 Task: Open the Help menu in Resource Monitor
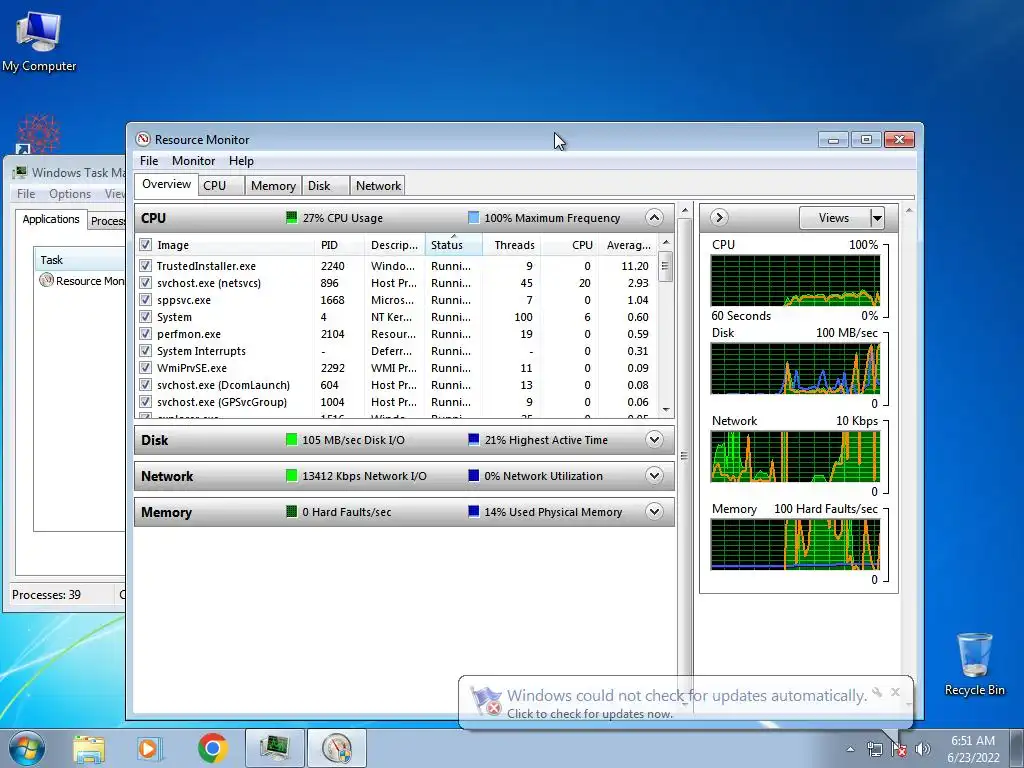click(x=241, y=161)
